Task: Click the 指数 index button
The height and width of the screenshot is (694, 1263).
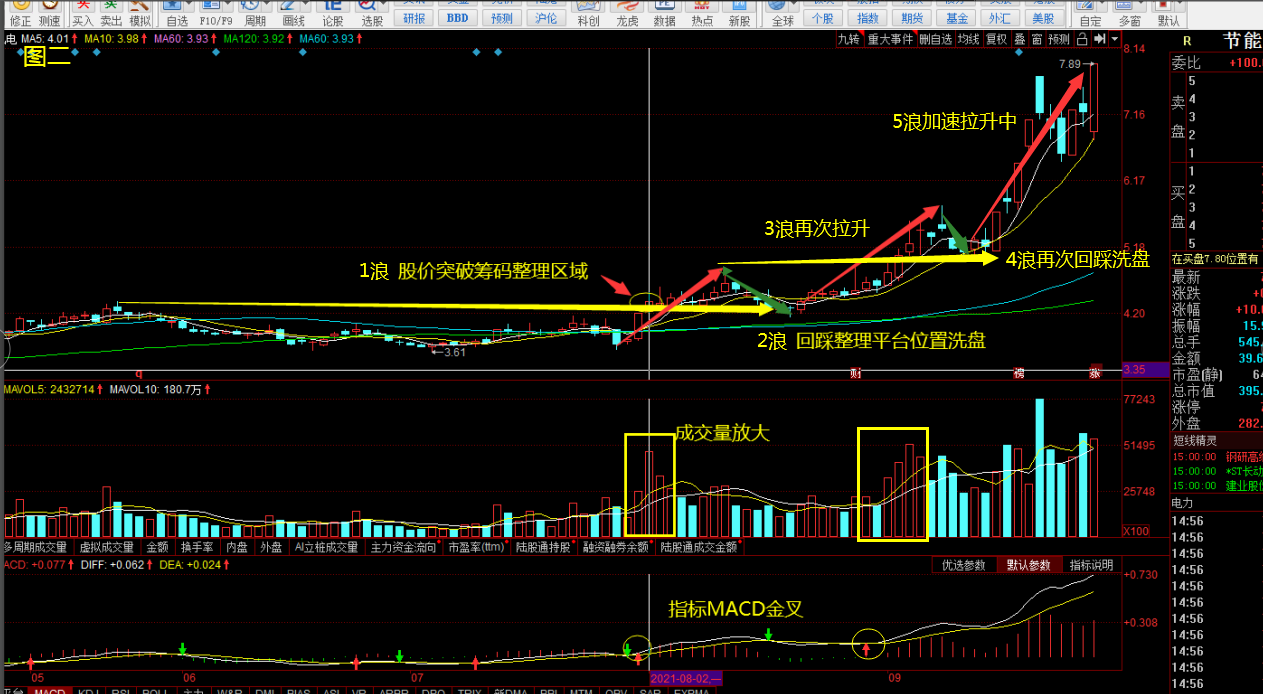Action: (x=867, y=17)
